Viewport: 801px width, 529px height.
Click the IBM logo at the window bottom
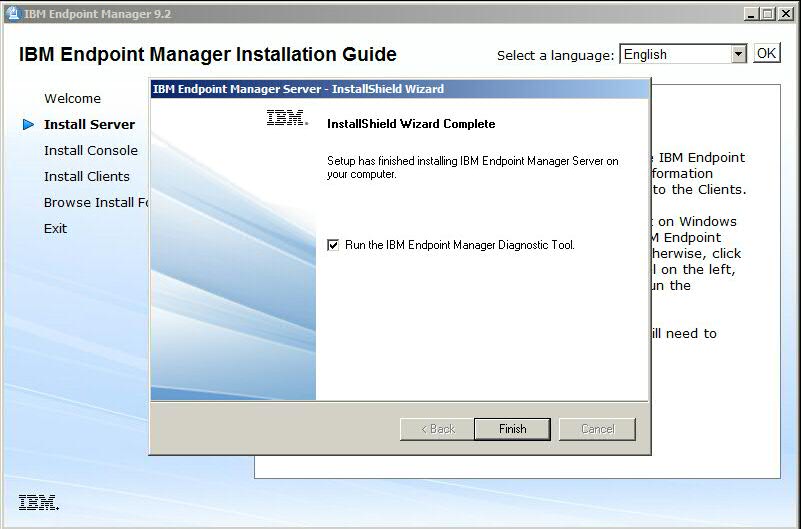(39, 502)
